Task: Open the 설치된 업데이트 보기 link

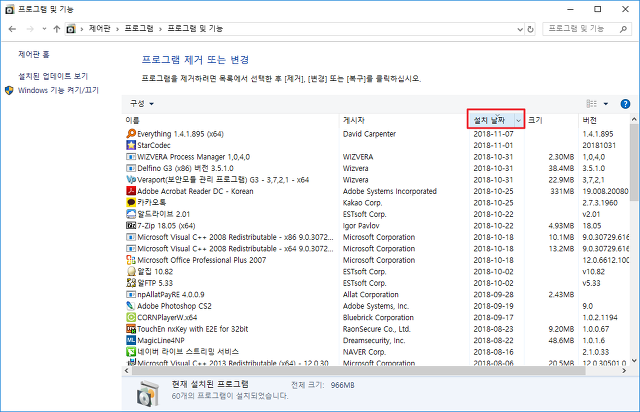Action: pos(53,76)
